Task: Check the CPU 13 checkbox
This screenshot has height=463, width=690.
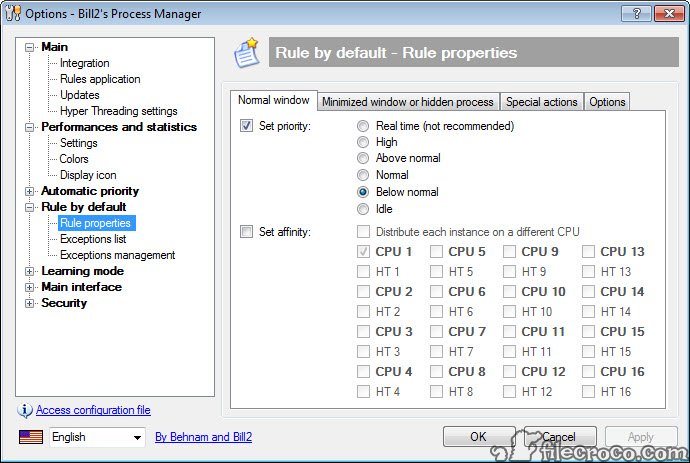Action: 588,252
